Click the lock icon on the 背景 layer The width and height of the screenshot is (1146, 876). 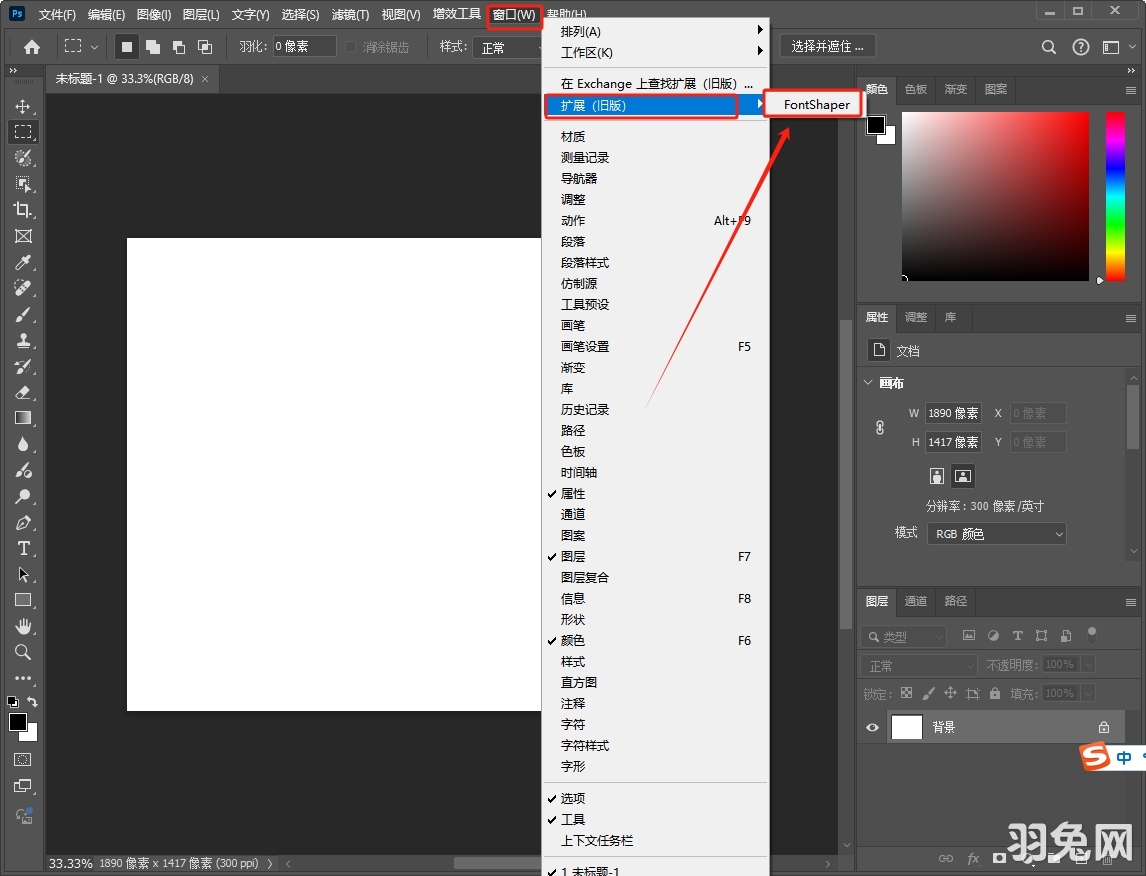point(1104,727)
